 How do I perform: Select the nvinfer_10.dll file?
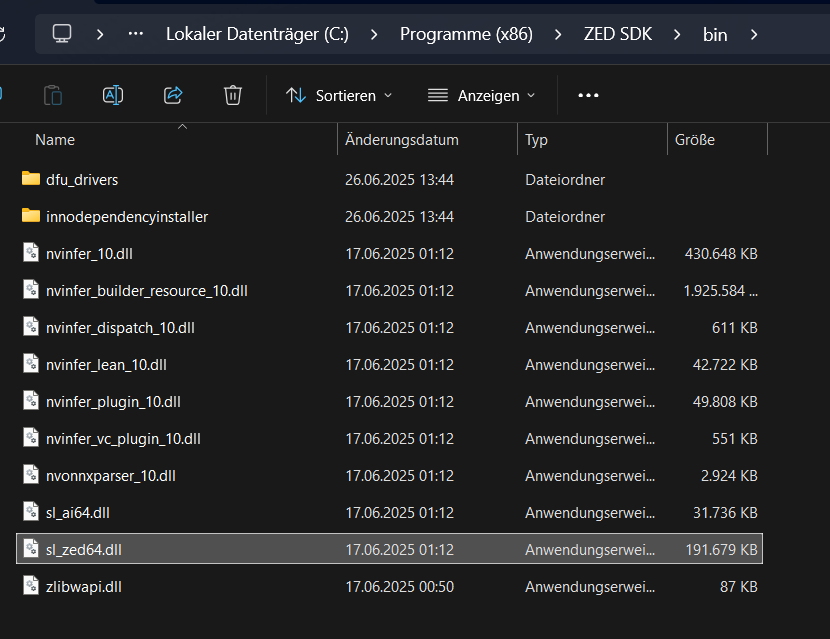(389, 254)
